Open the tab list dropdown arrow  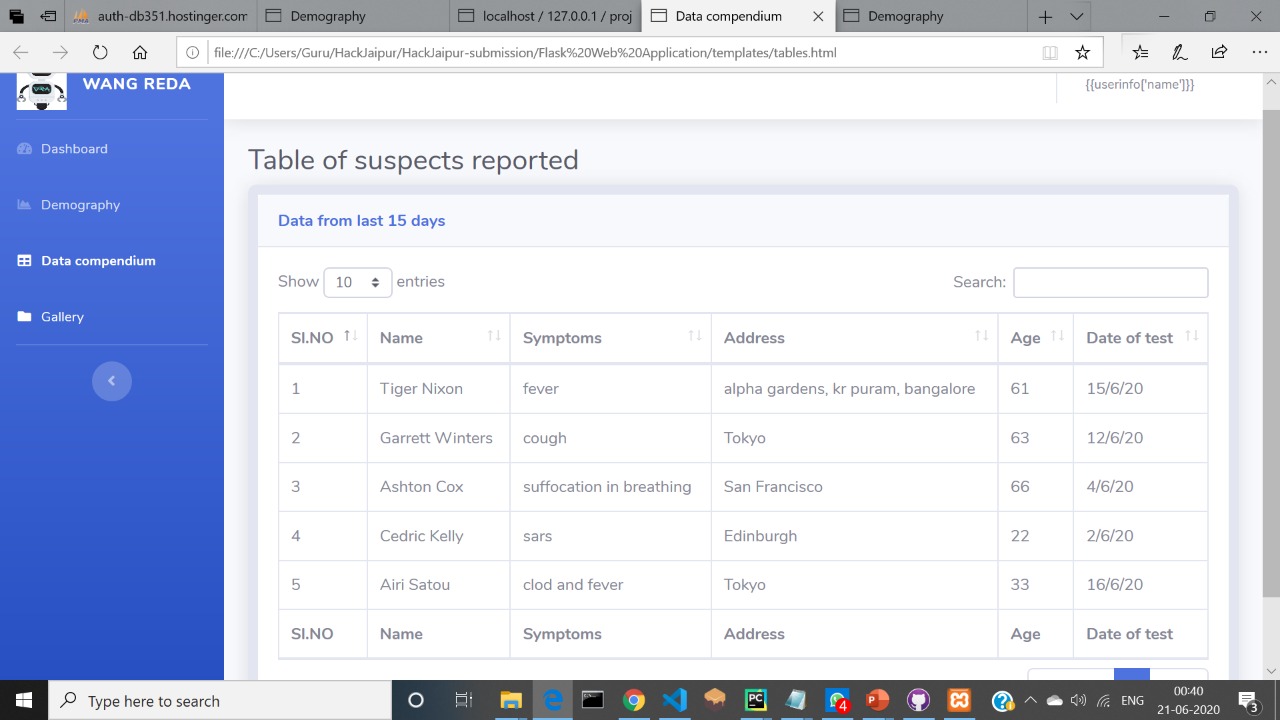click(1076, 17)
